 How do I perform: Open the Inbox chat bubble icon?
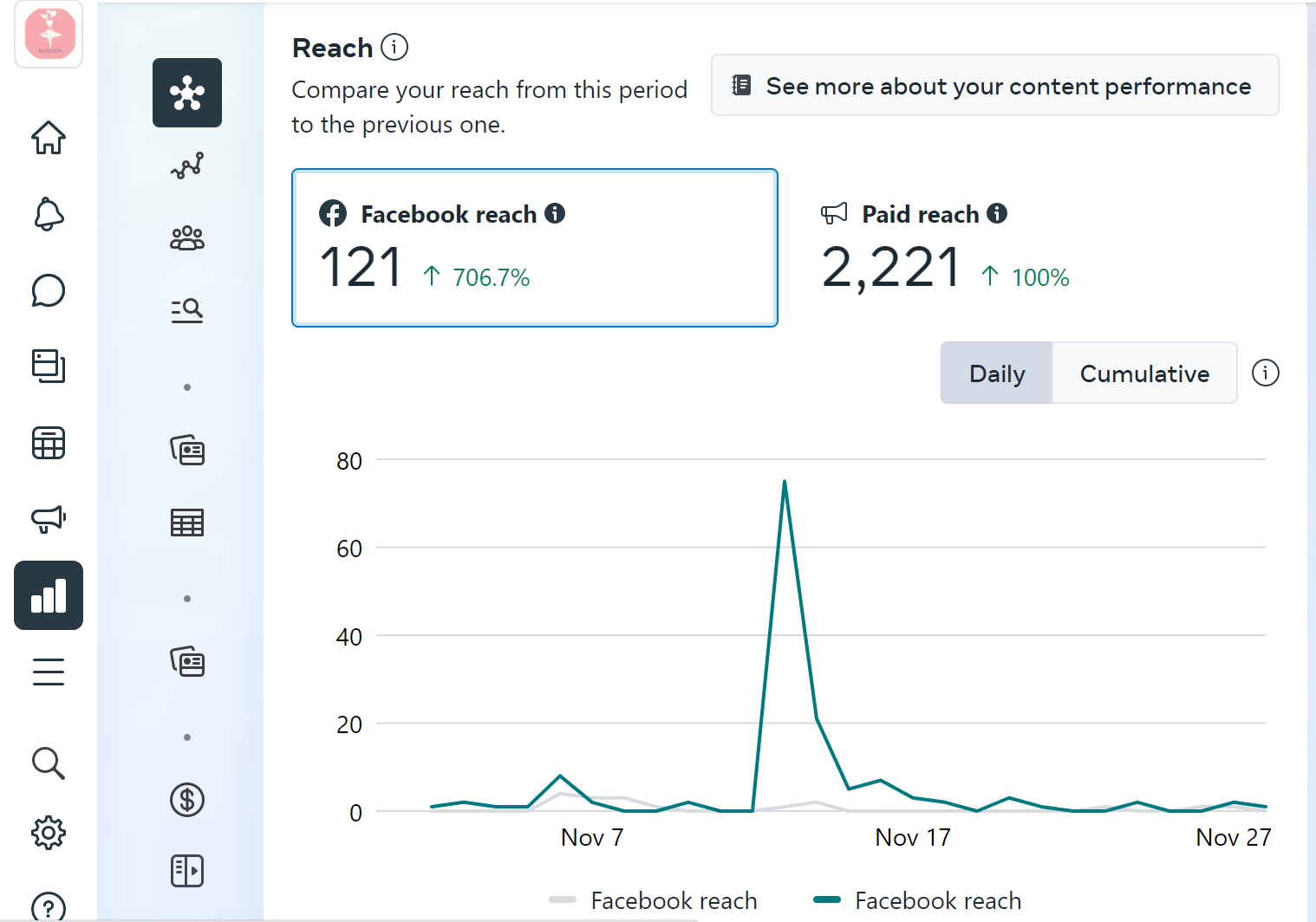[x=49, y=290]
